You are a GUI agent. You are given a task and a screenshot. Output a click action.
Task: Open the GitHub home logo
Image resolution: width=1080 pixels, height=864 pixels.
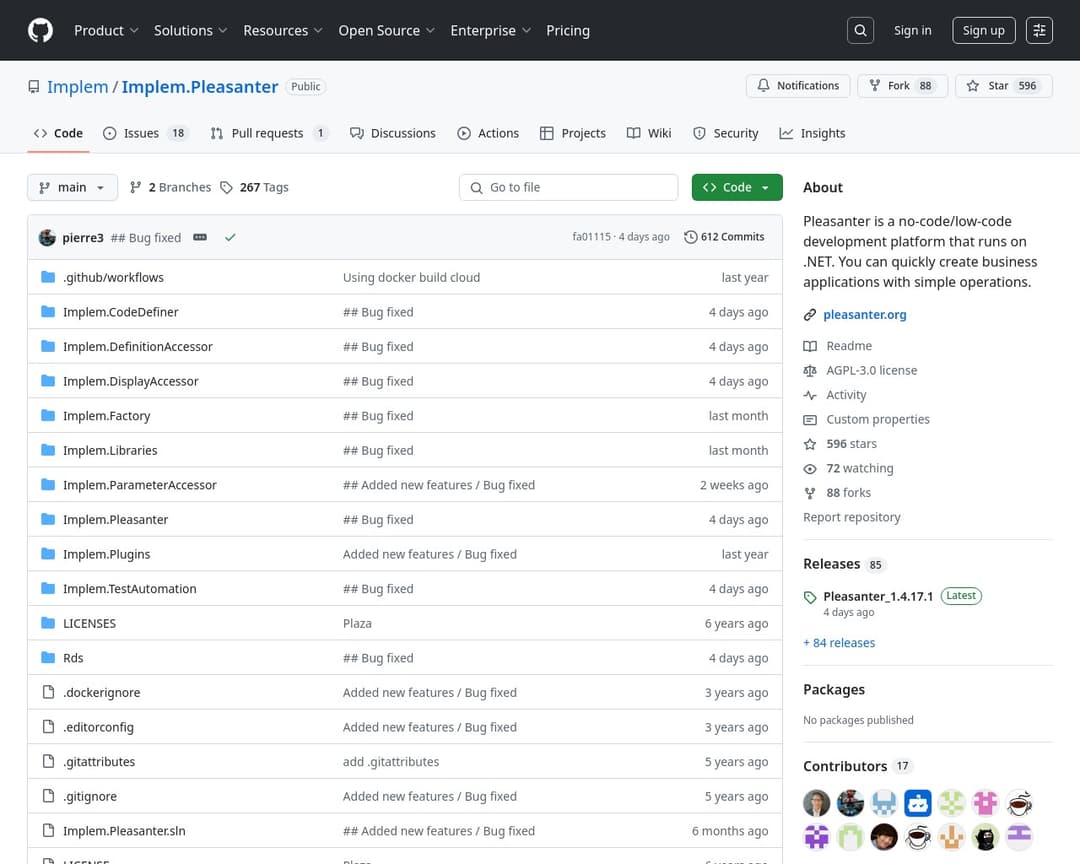(x=41, y=30)
